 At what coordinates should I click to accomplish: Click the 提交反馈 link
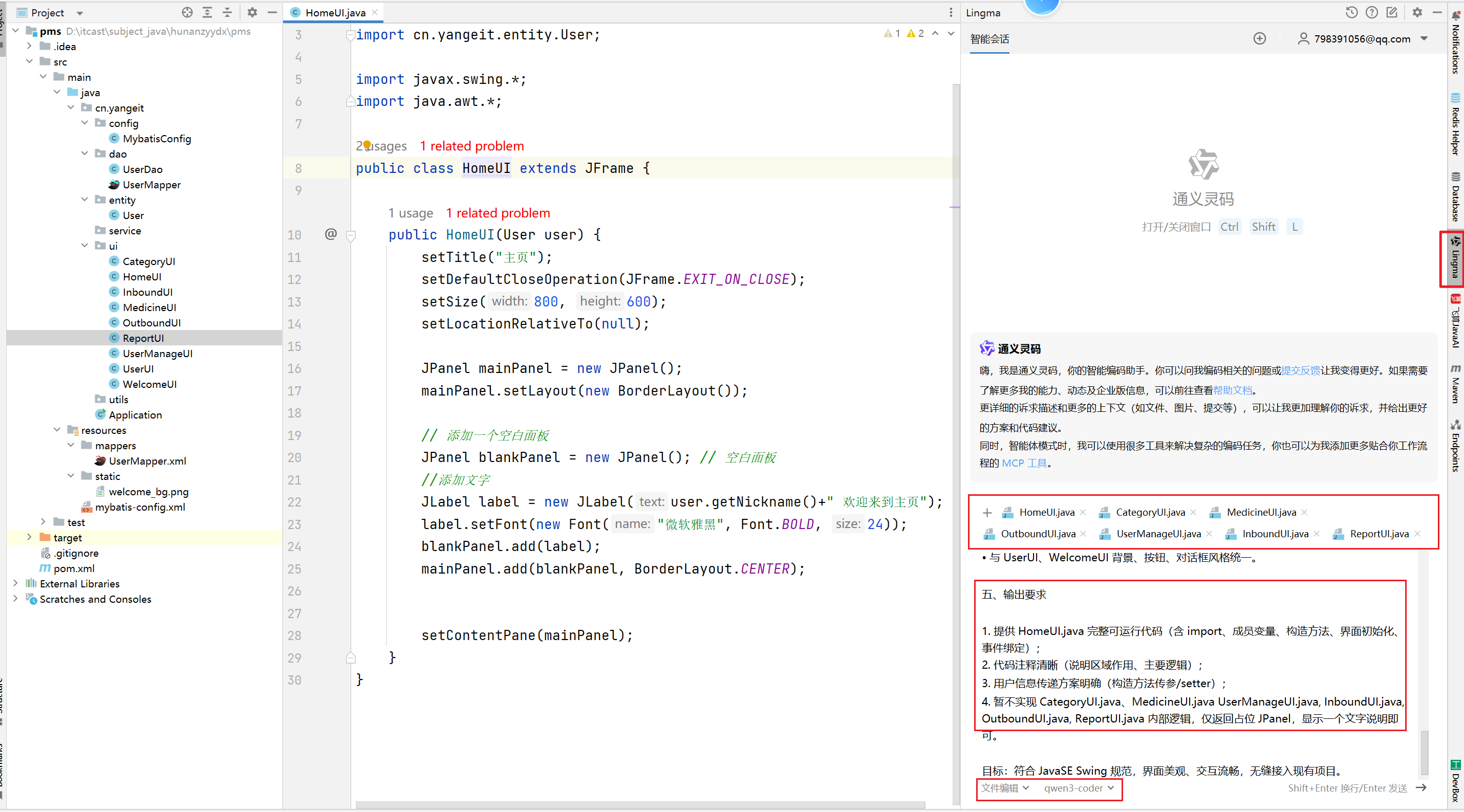pyautogui.click(x=1300, y=370)
